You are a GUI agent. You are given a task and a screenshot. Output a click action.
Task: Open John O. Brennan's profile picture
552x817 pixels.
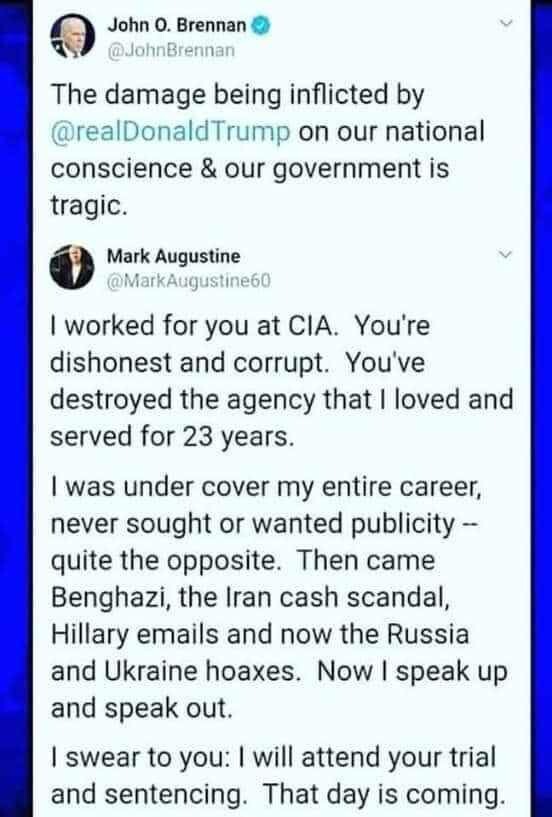[x=72, y=36]
